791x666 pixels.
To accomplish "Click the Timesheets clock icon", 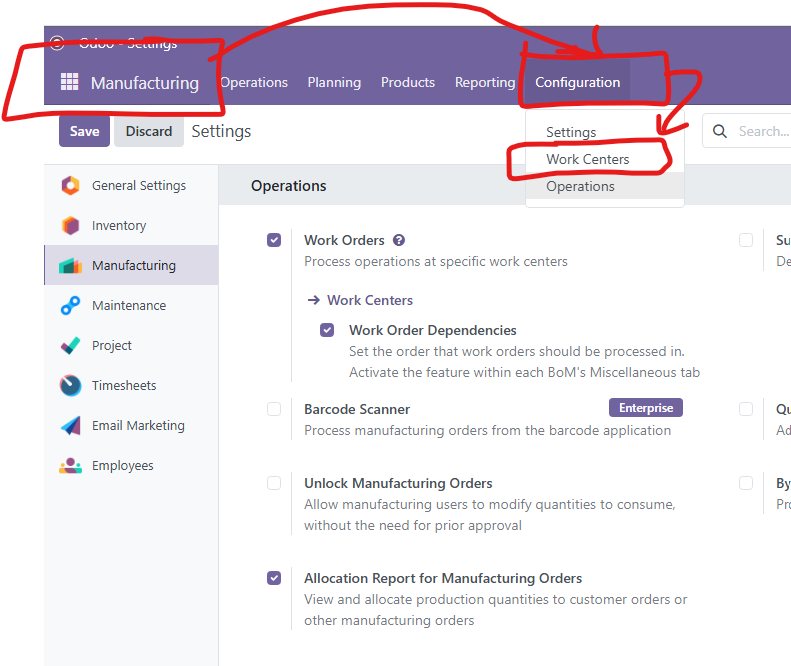I will click(70, 386).
